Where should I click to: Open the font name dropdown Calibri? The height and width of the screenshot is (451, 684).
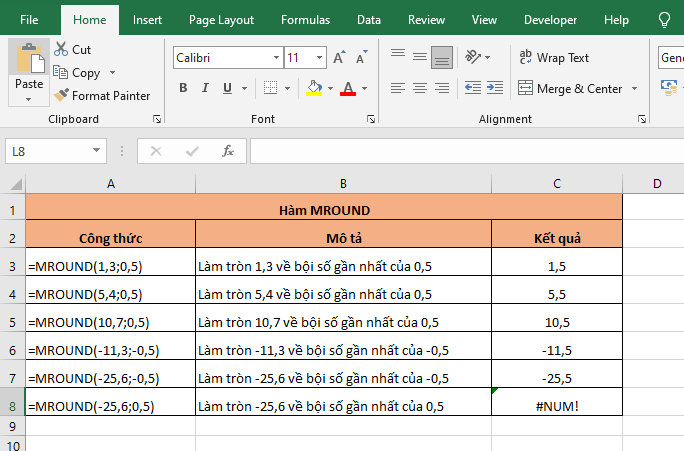(276, 58)
